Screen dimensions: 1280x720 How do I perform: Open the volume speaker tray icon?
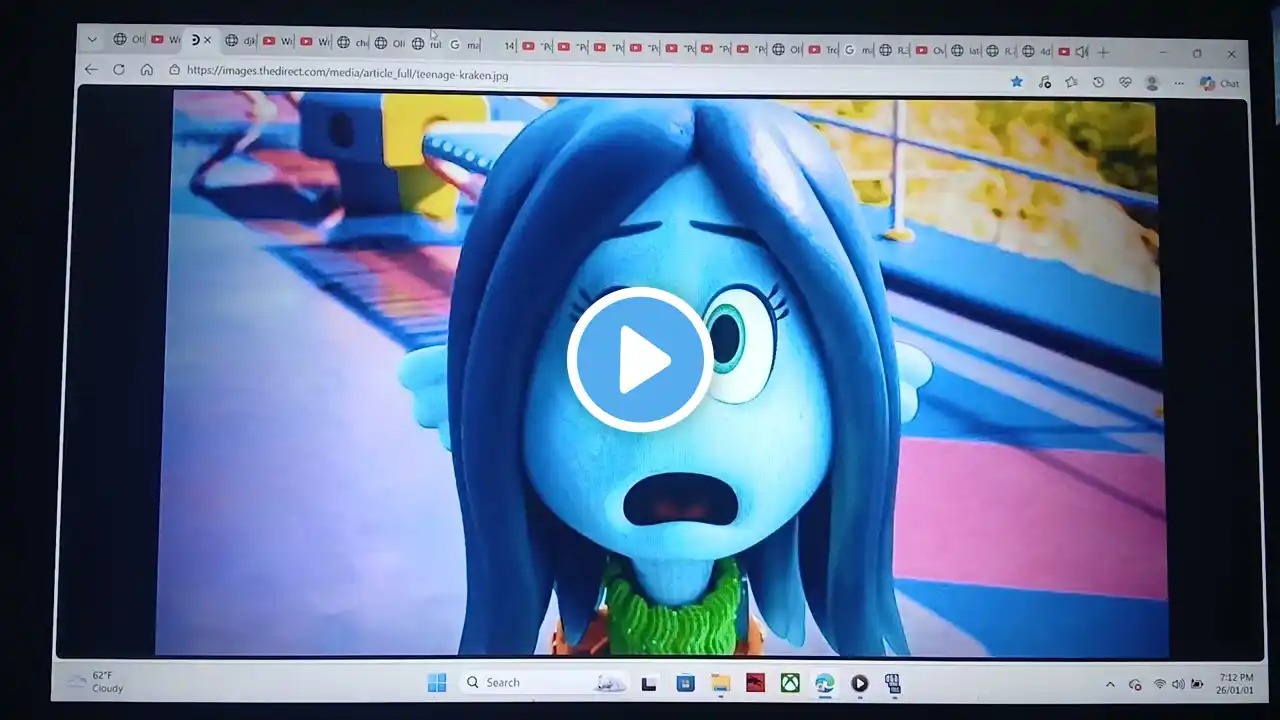(1178, 685)
